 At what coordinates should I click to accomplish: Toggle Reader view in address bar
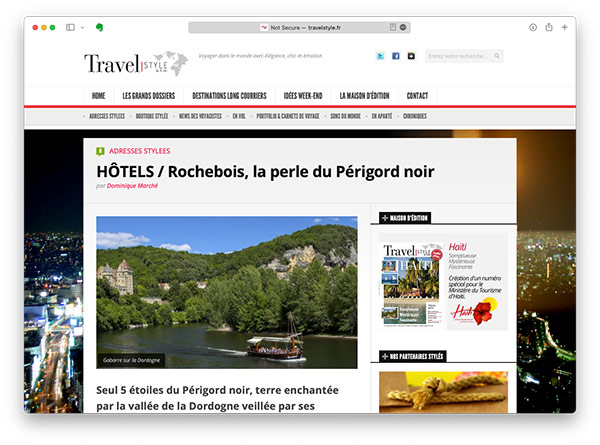coord(393,27)
